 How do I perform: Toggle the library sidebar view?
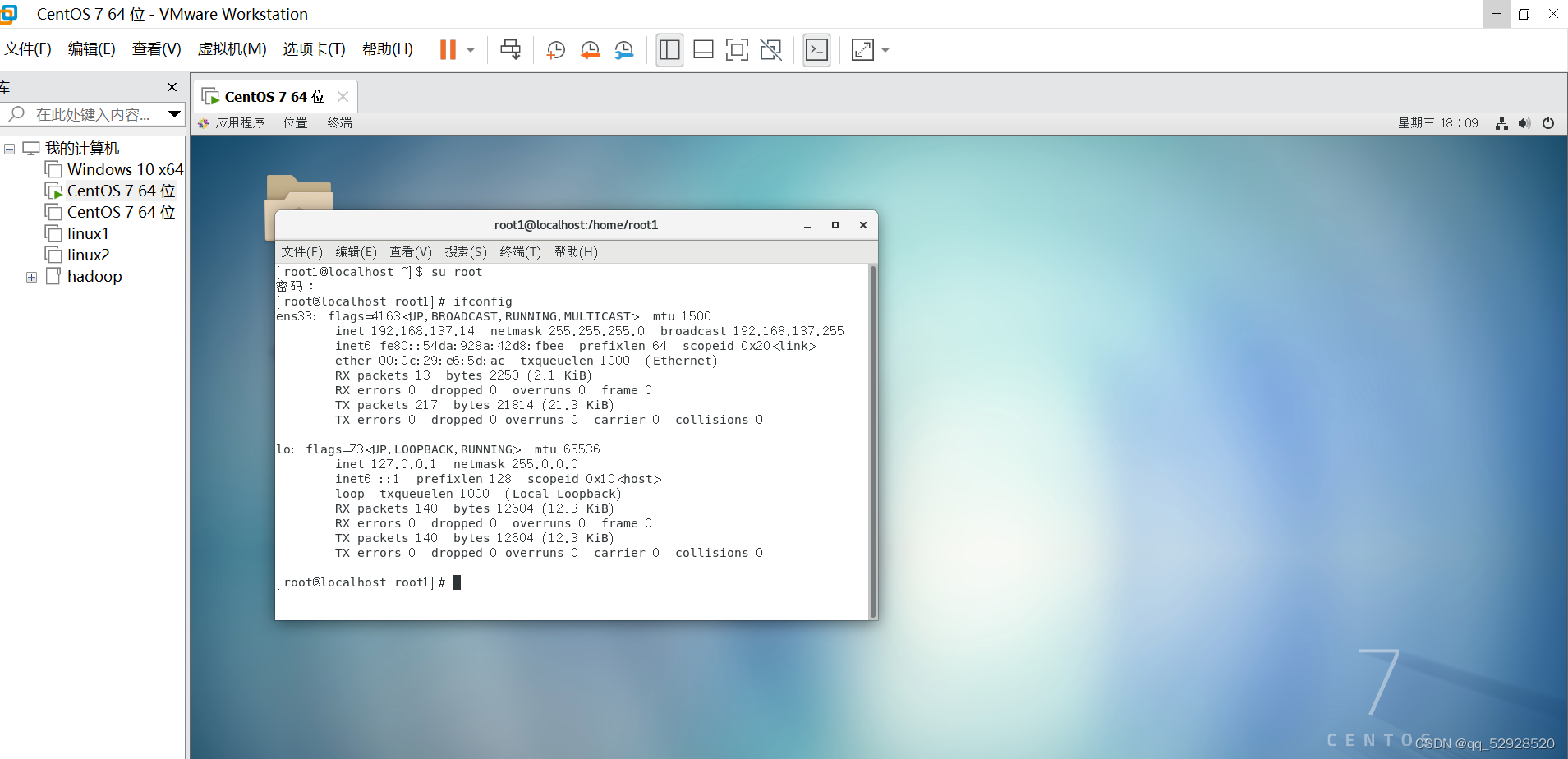(669, 50)
